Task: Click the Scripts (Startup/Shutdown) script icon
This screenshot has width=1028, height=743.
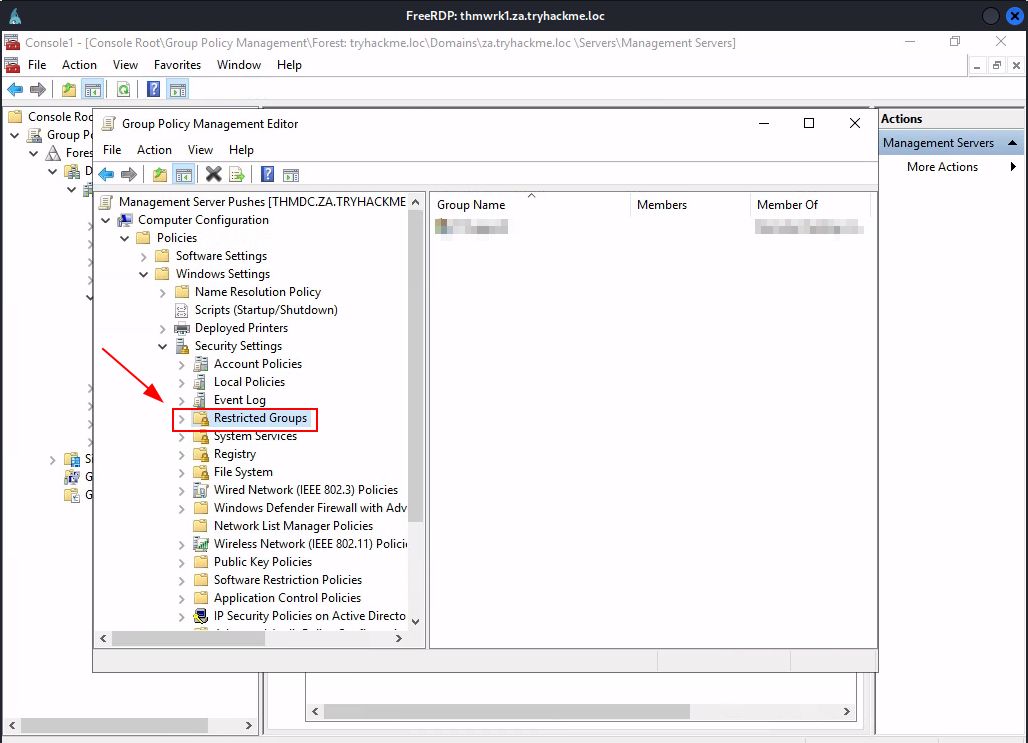Action: pyautogui.click(x=182, y=310)
